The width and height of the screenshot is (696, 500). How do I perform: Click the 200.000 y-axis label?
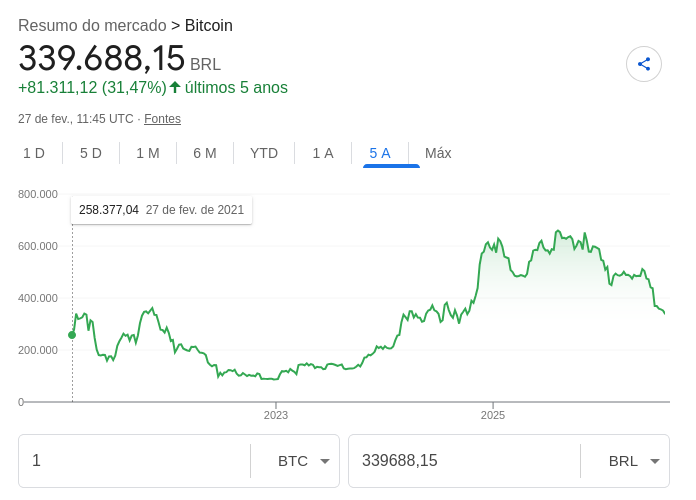click(x=38, y=350)
